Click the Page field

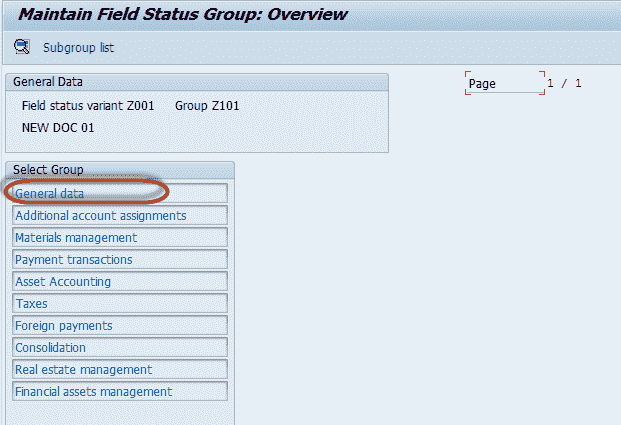coord(505,83)
